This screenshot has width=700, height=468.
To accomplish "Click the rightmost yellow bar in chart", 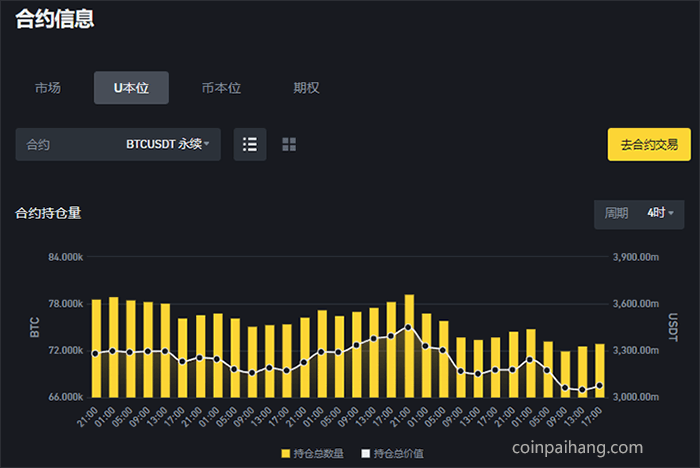I will (x=600, y=370).
